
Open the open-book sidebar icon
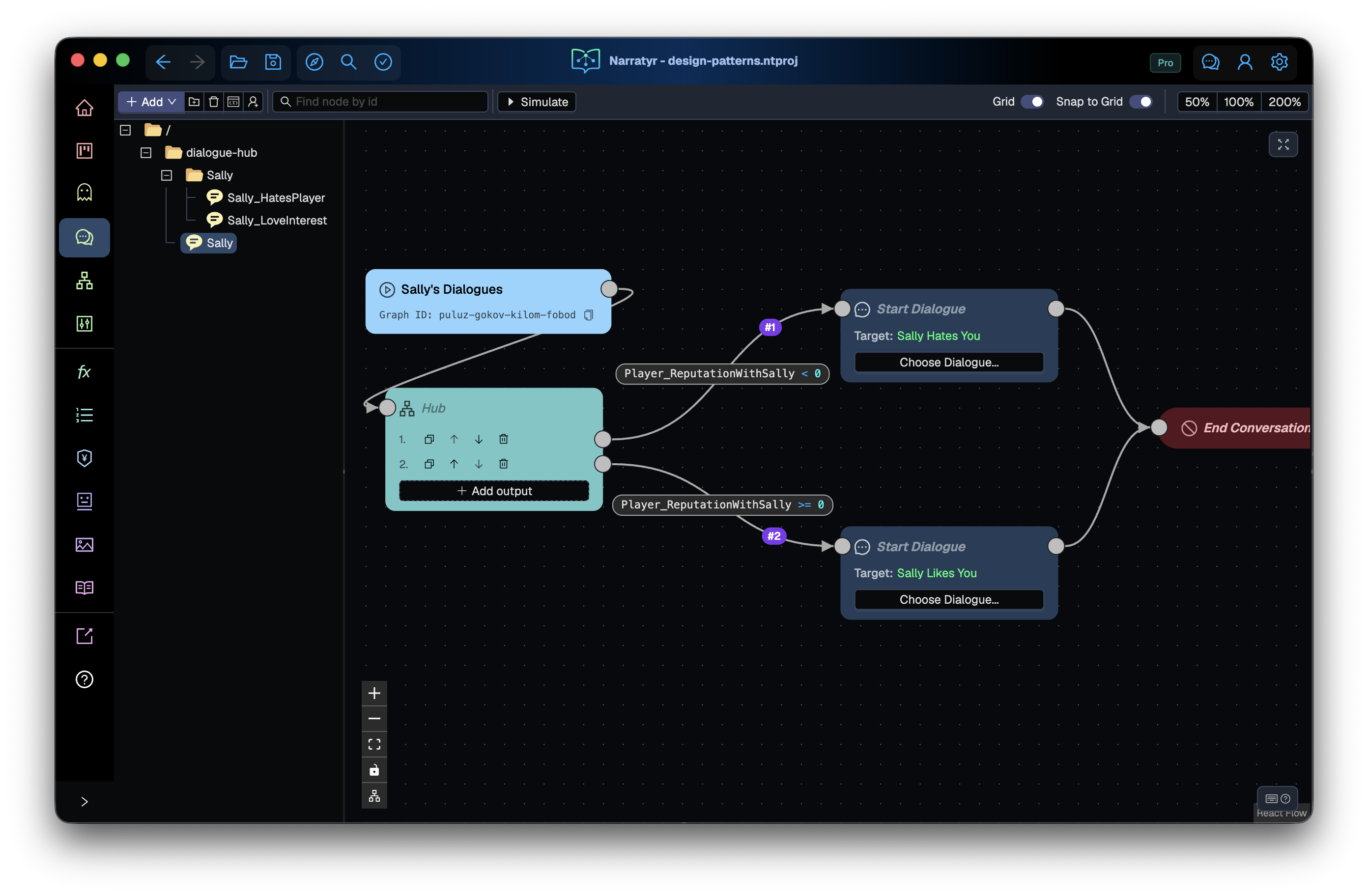click(85, 588)
